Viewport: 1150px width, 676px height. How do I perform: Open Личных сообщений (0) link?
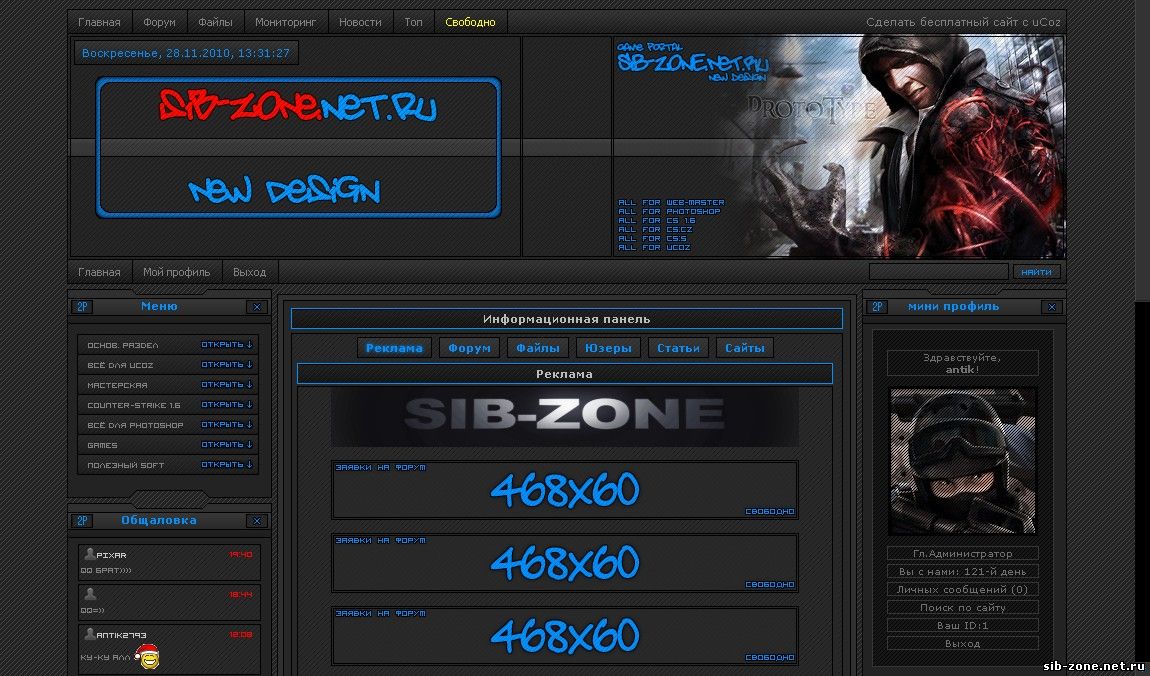click(x=962, y=589)
